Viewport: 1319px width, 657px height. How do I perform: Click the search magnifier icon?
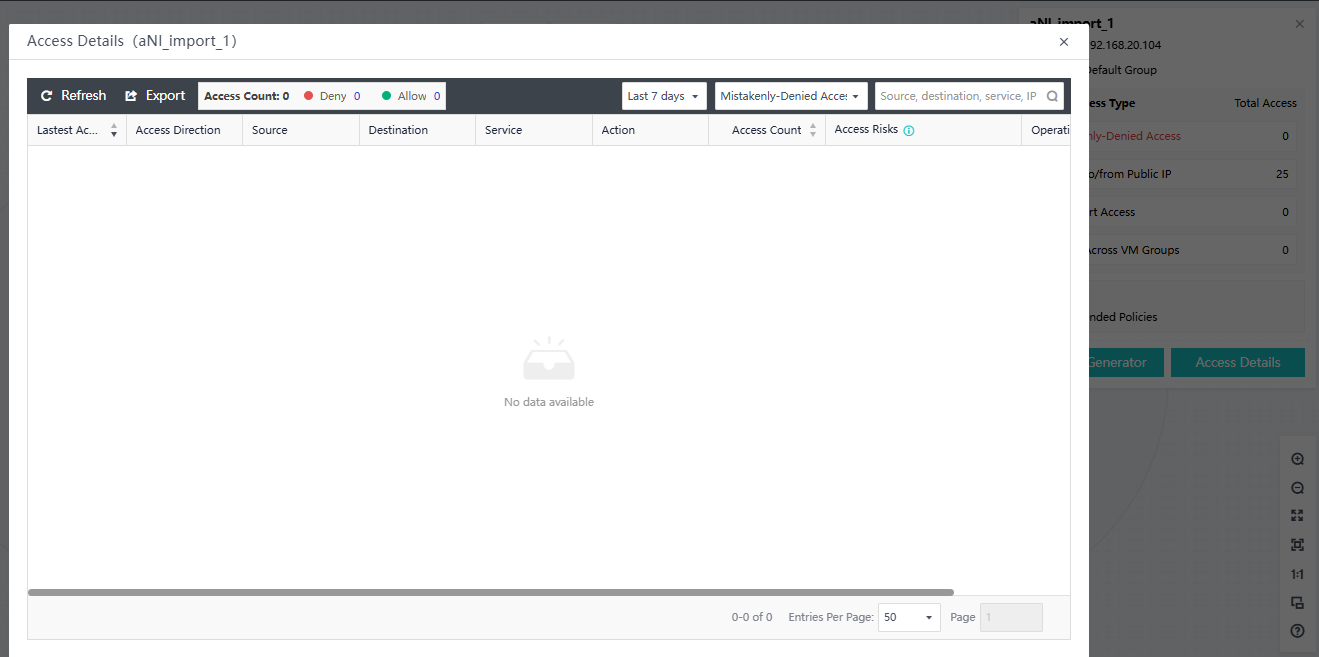1052,97
